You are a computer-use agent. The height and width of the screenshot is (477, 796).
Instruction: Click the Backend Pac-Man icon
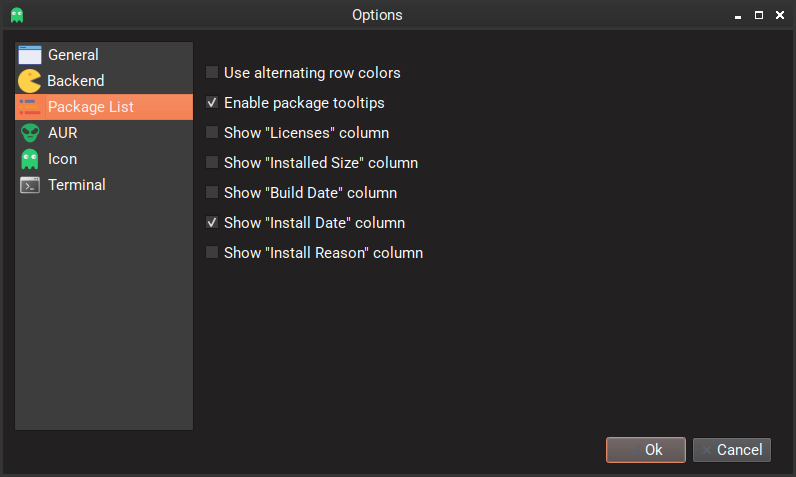30,81
